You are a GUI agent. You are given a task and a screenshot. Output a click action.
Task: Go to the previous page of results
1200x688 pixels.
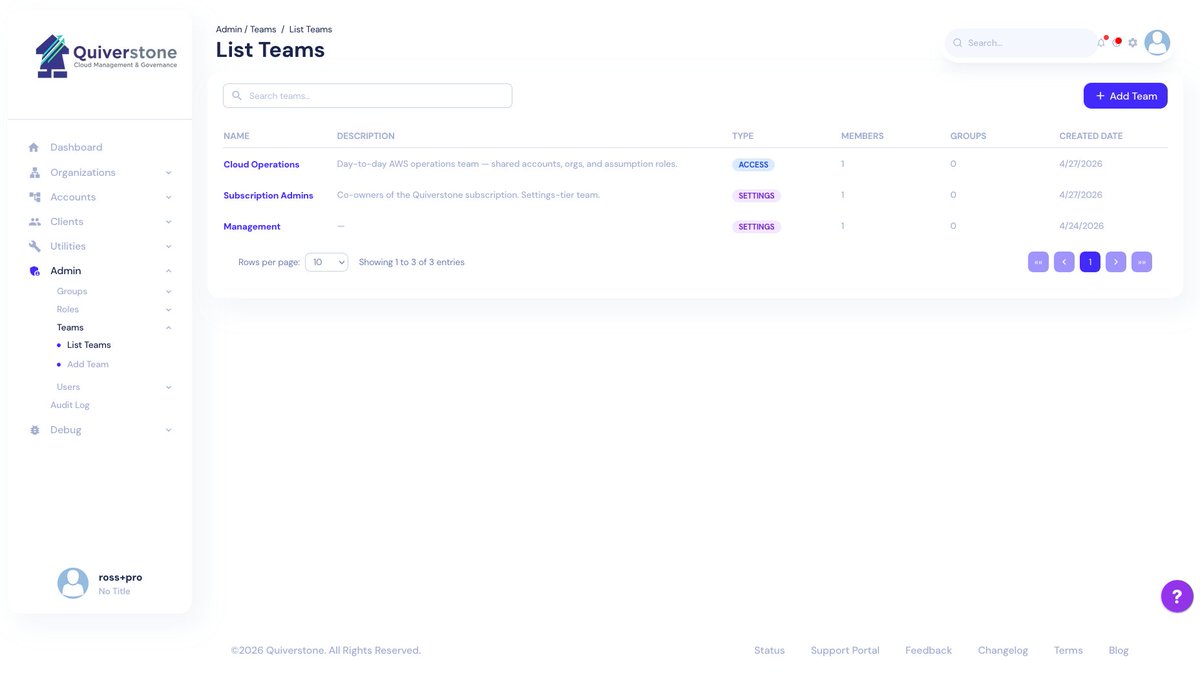point(1064,262)
